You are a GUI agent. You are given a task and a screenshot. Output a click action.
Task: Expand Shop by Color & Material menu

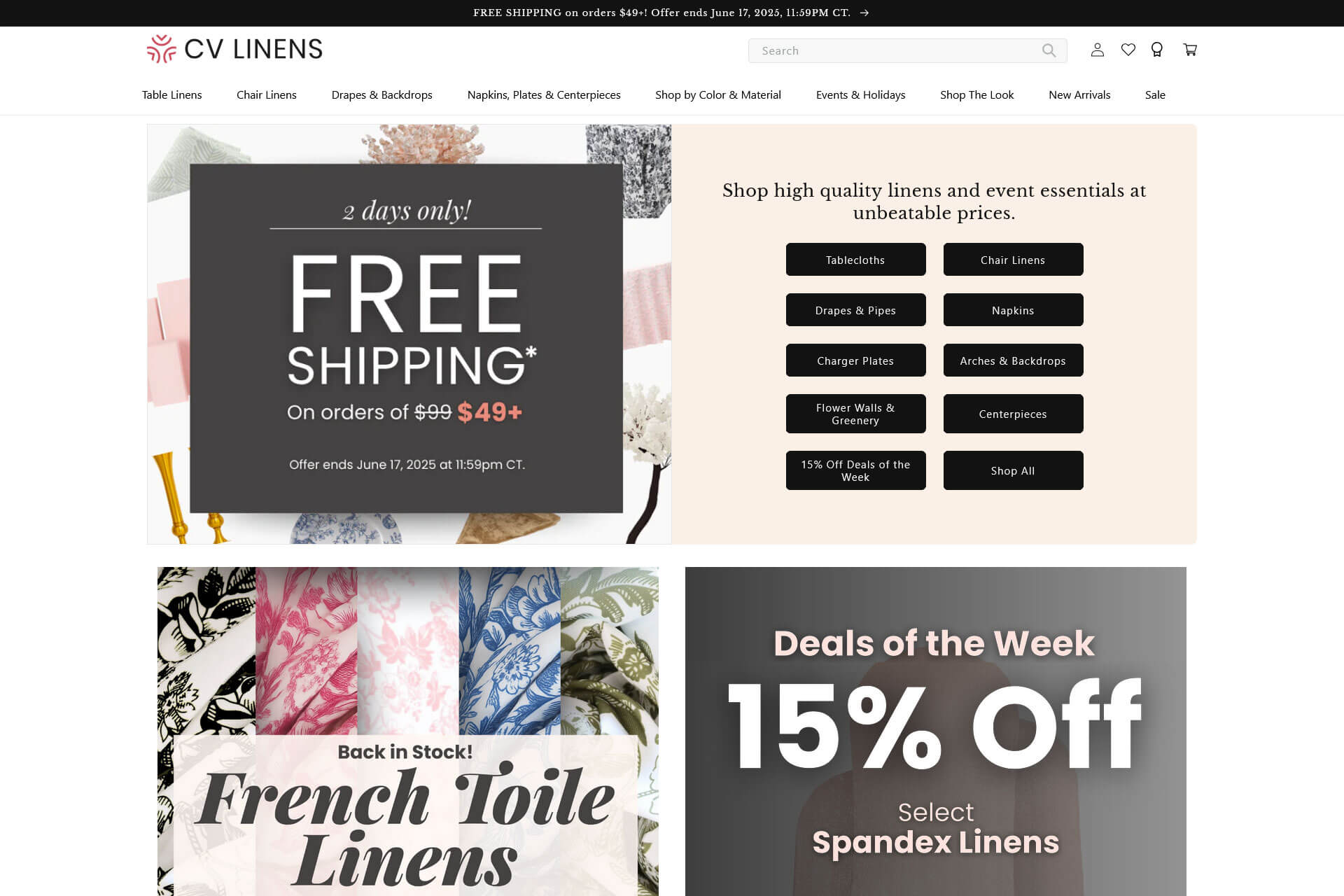[x=718, y=94]
